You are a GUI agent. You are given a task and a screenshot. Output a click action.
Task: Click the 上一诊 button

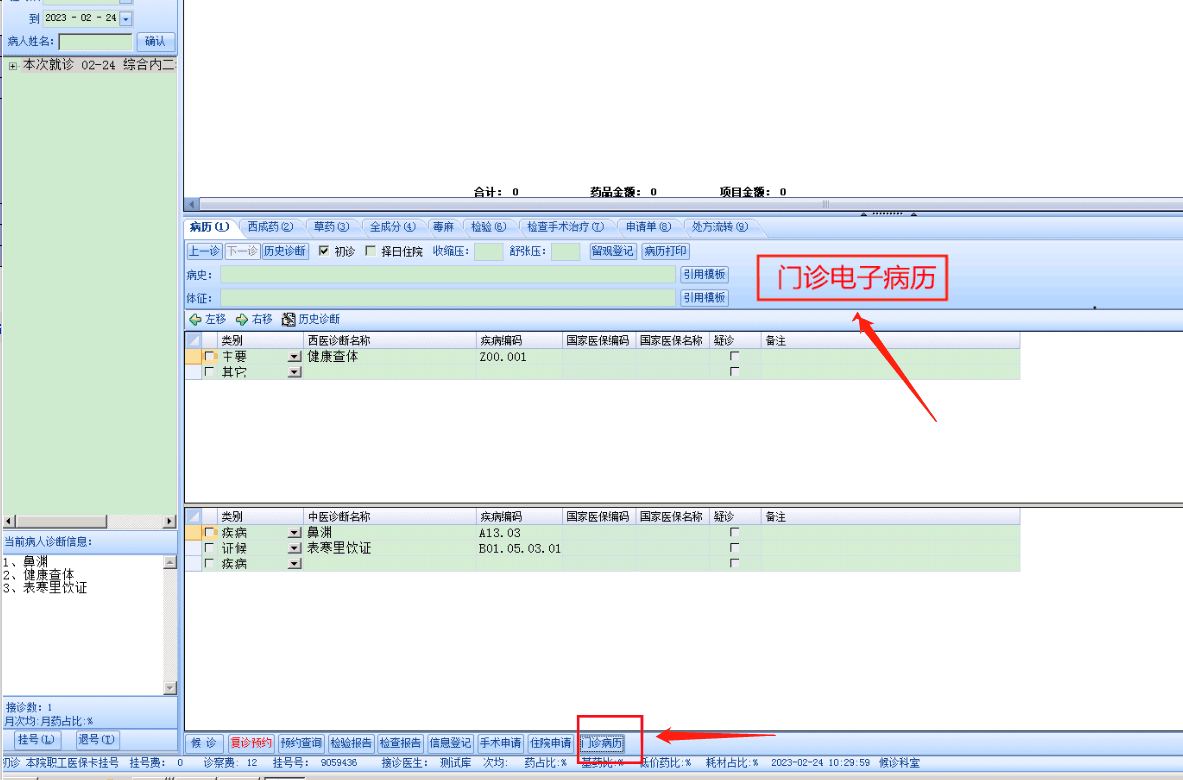[x=204, y=251]
